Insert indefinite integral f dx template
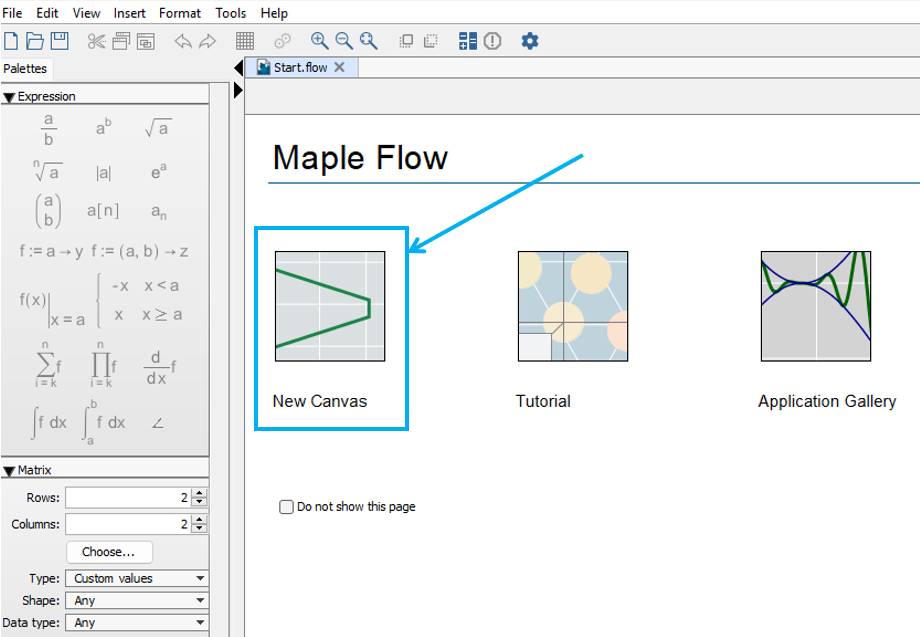The image size is (920, 637). tap(49, 423)
